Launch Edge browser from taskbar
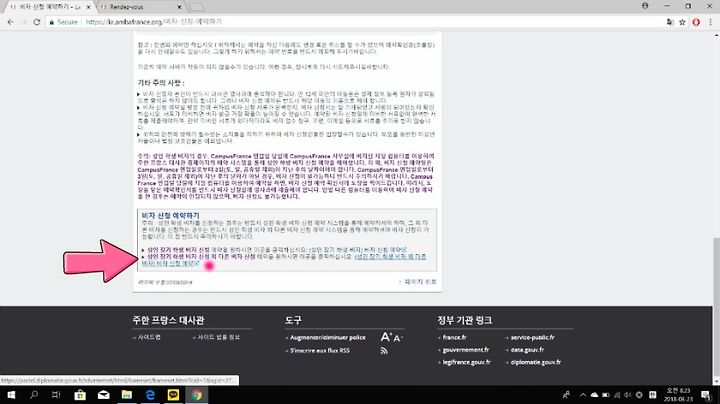720x404 pixels. click(150, 395)
